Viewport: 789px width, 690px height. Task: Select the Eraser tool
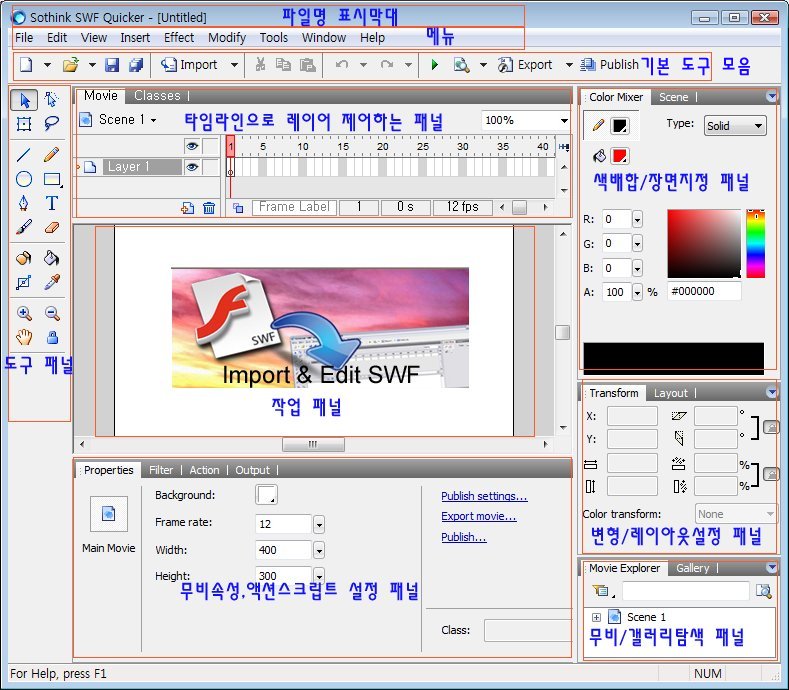[51, 227]
